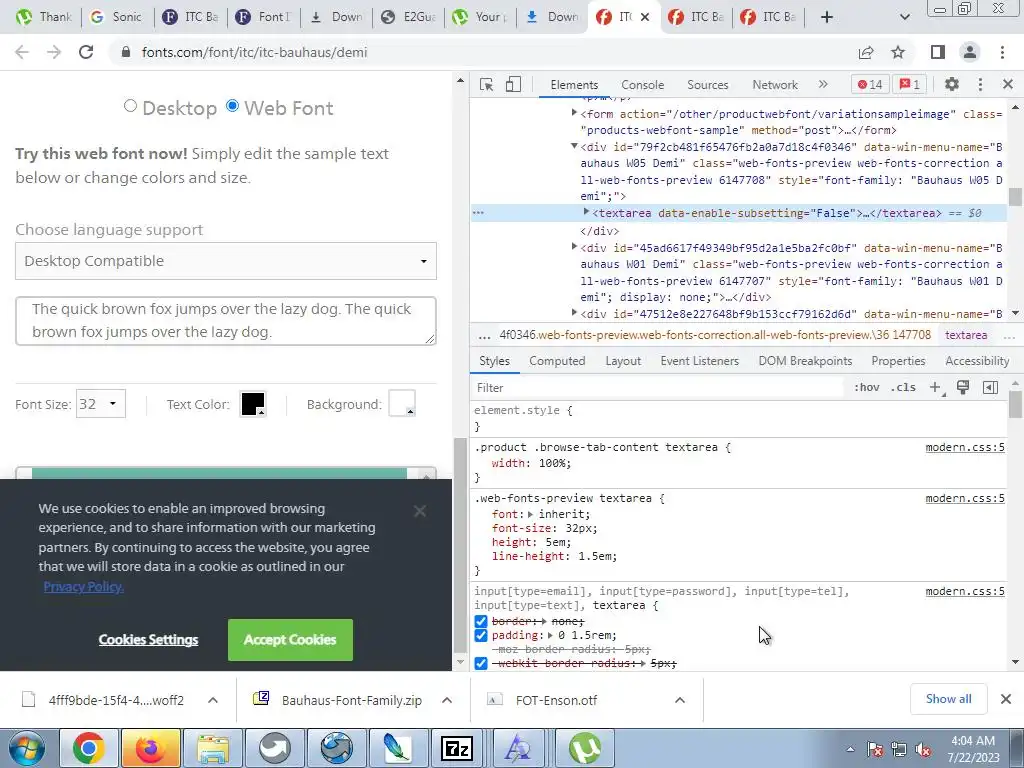1024x768 pixels.
Task: Open the Event Listeners tab
Action: [x=699, y=361]
